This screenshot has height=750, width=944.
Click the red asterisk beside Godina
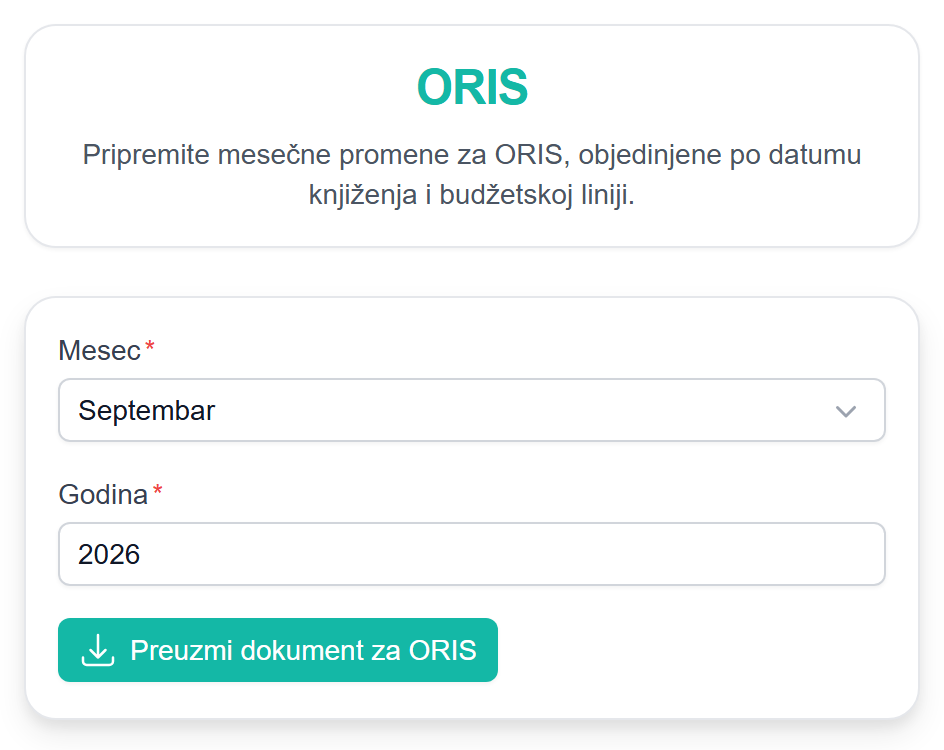click(158, 490)
